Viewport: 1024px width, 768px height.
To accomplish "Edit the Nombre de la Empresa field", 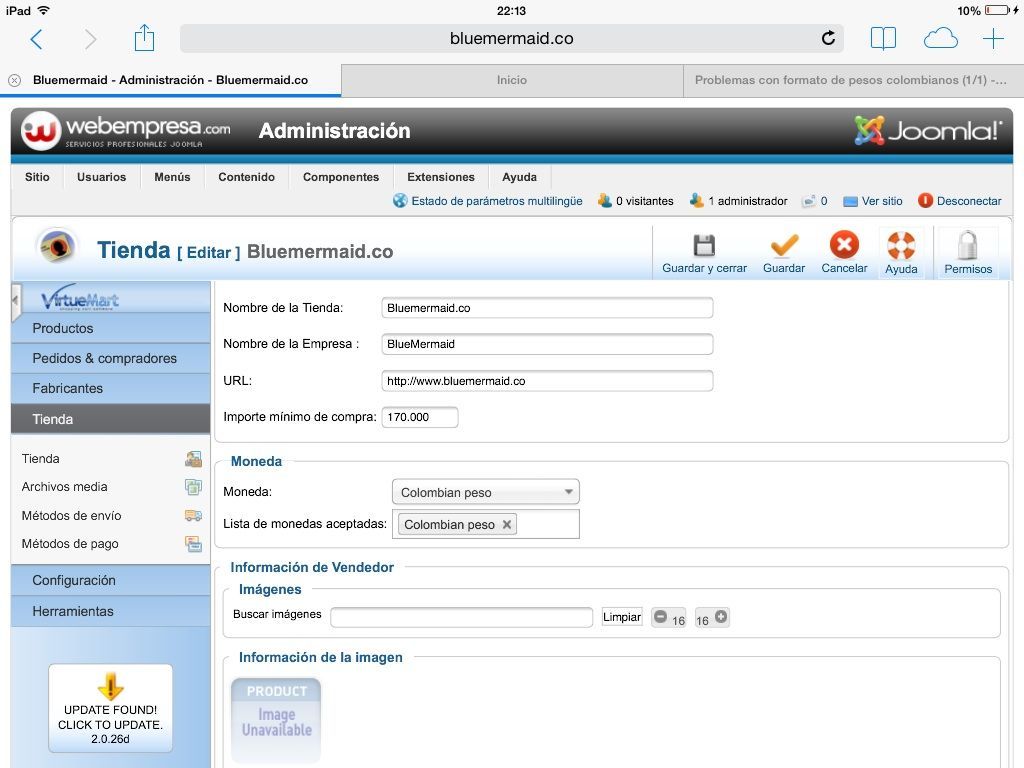I will [547, 344].
